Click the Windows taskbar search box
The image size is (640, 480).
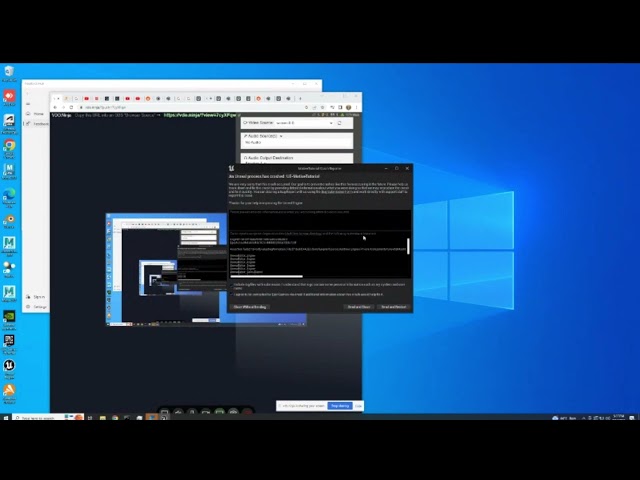(48, 418)
